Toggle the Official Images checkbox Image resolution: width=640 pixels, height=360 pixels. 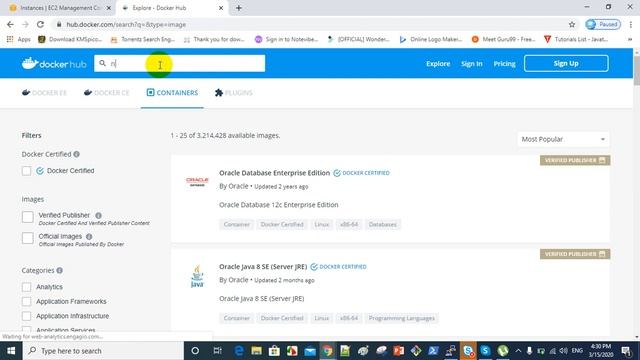pos(28,238)
